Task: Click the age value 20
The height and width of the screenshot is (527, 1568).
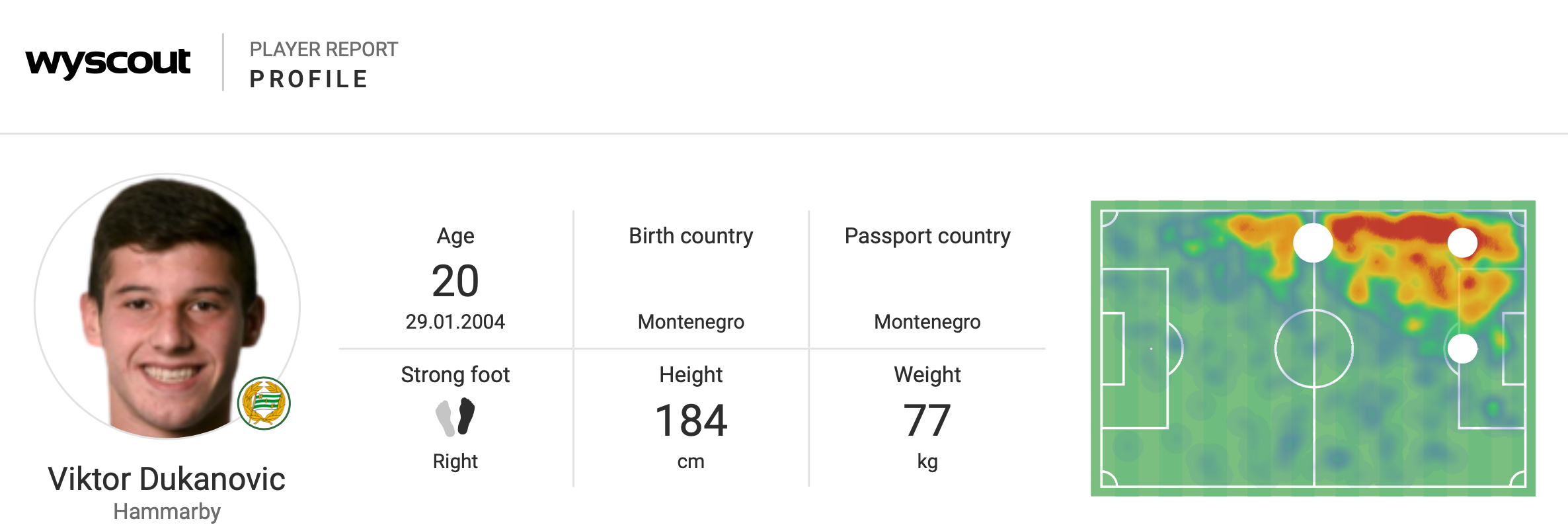Action: (x=455, y=281)
